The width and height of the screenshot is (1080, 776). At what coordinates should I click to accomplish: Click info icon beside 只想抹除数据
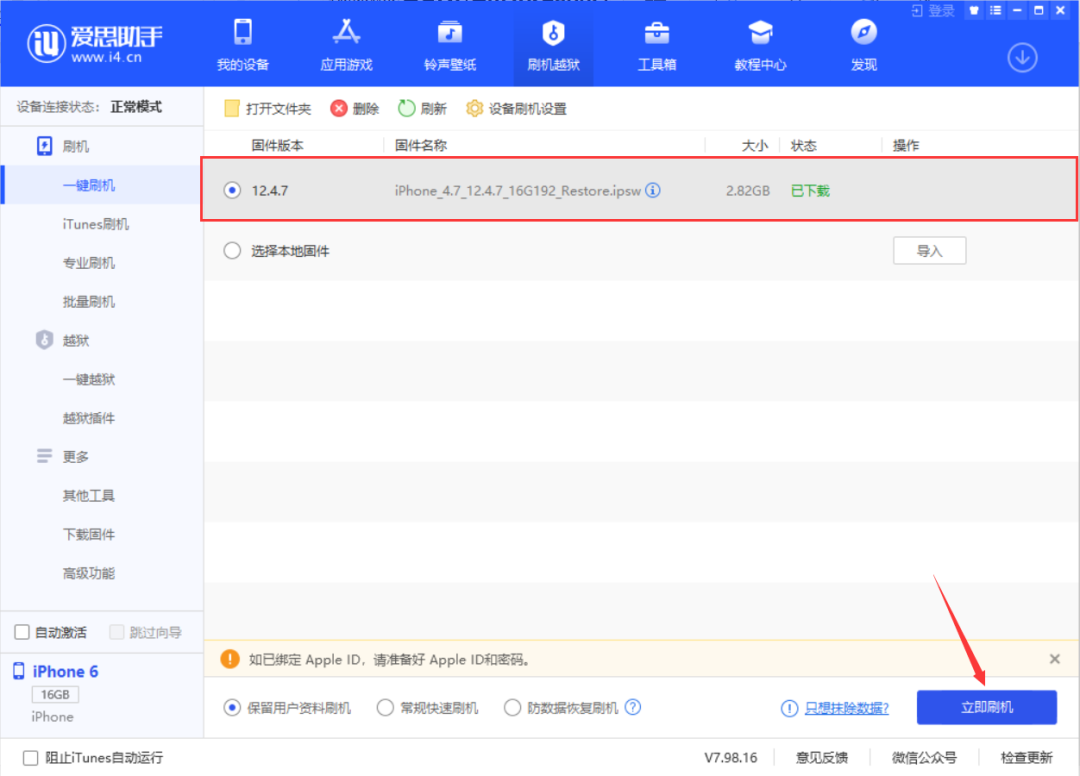(789, 708)
